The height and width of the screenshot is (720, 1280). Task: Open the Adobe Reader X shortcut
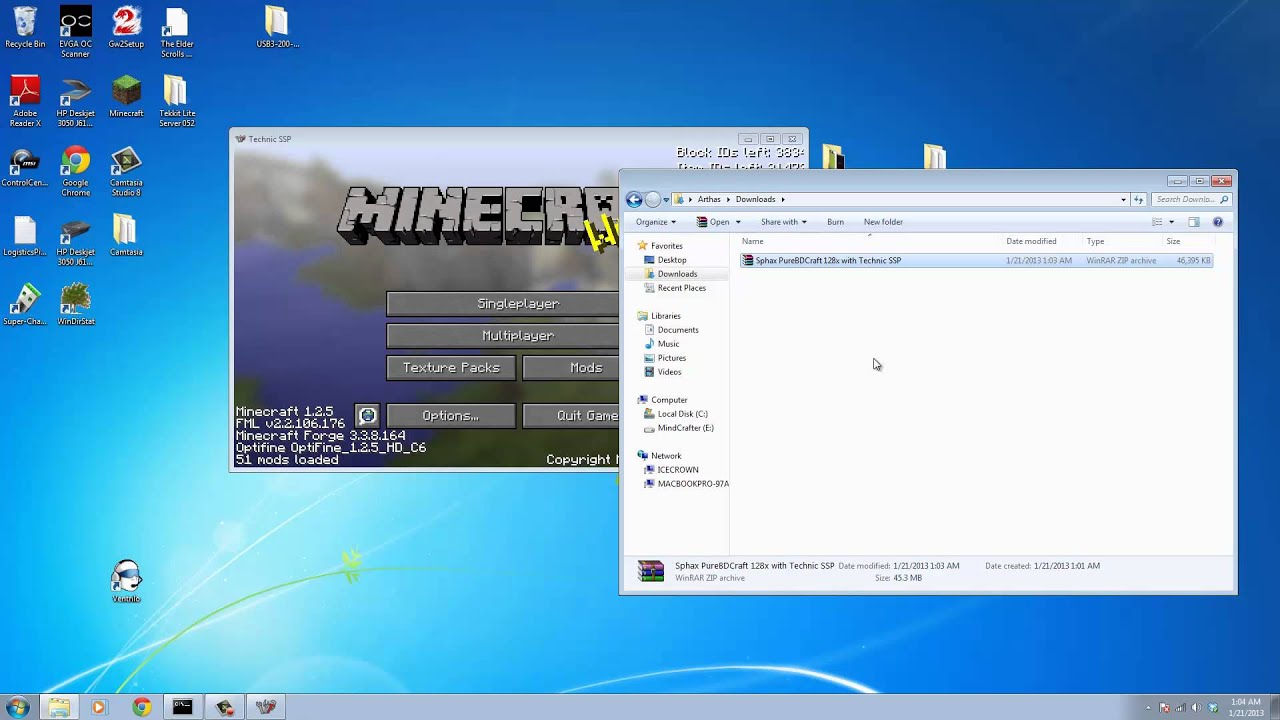tap(25, 102)
